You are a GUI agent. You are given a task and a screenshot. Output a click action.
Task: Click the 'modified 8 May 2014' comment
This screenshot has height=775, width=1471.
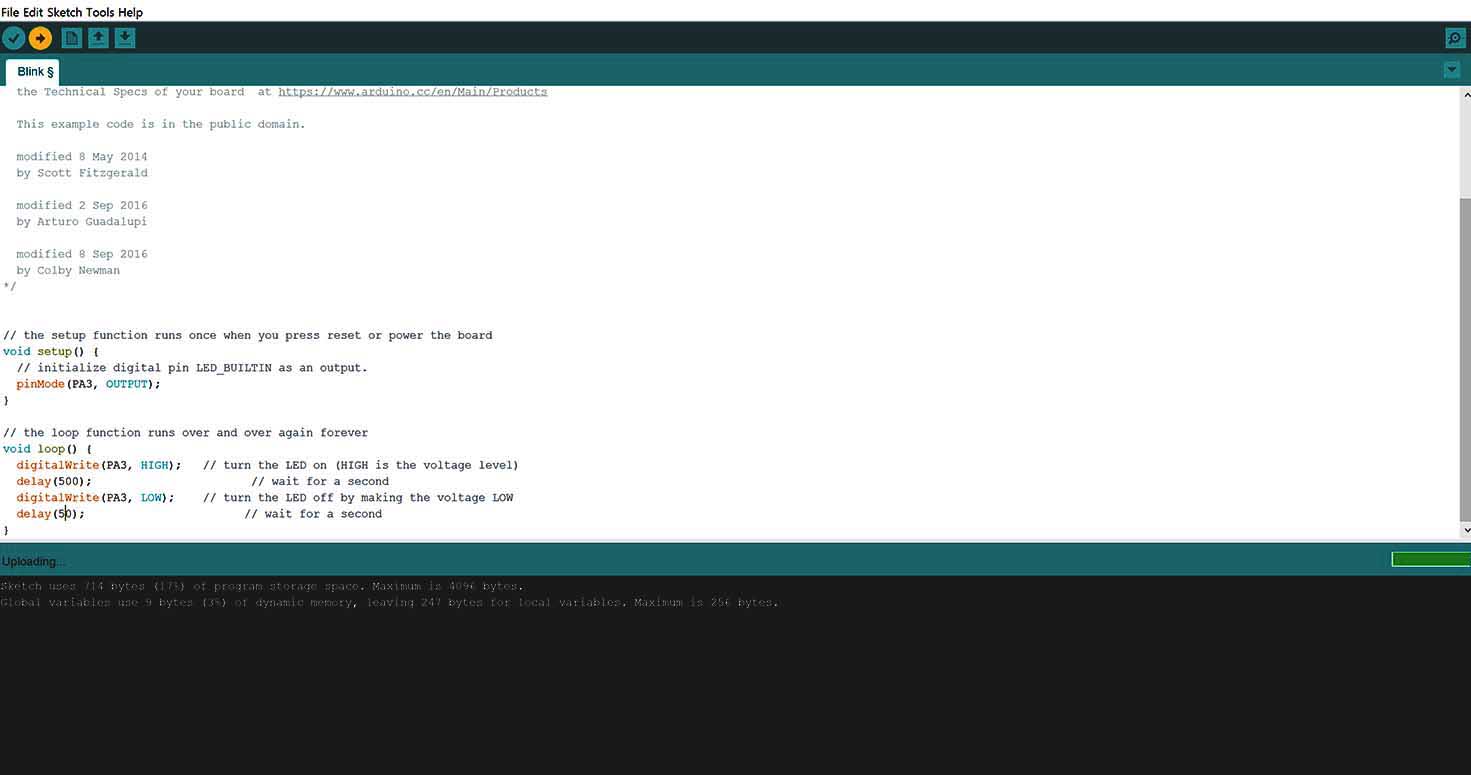[82, 157]
